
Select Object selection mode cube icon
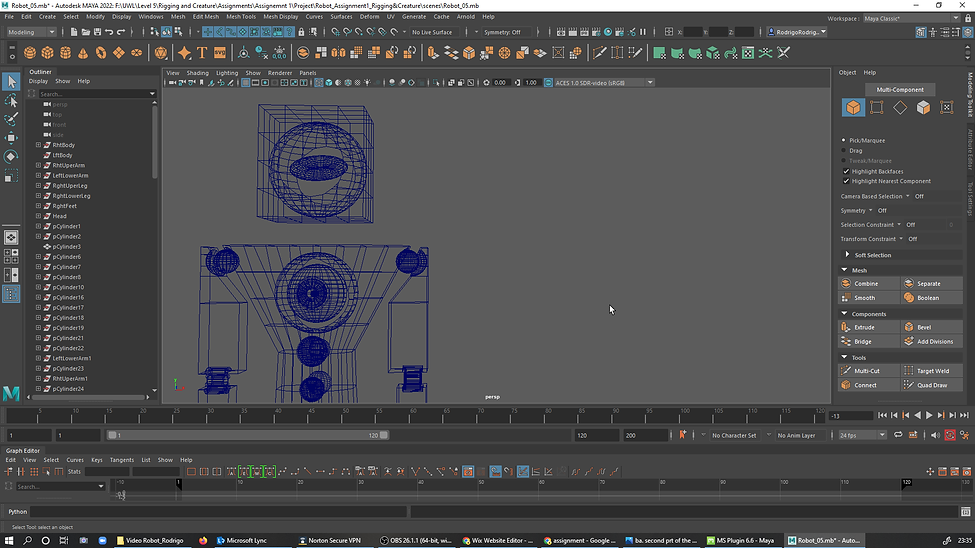[853, 108]
